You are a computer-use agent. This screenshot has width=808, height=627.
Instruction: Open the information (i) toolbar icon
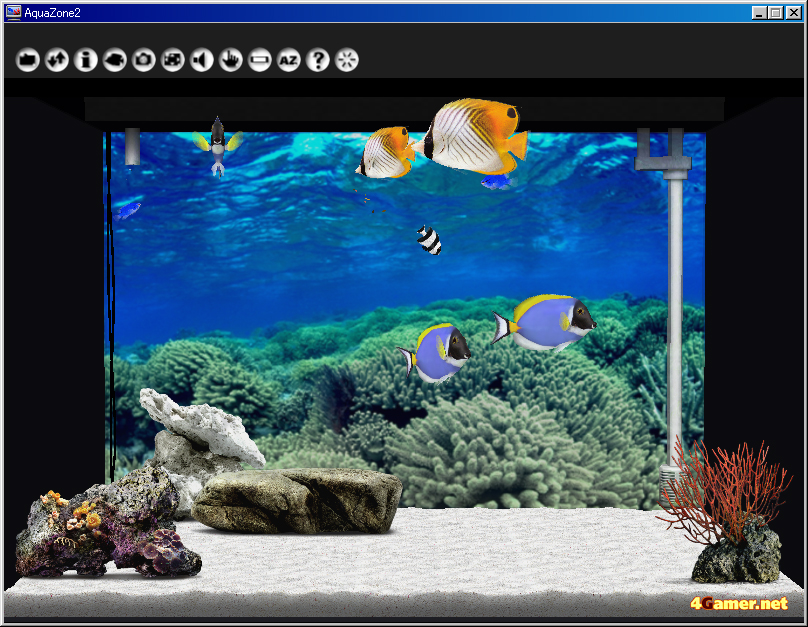[85, 61]
